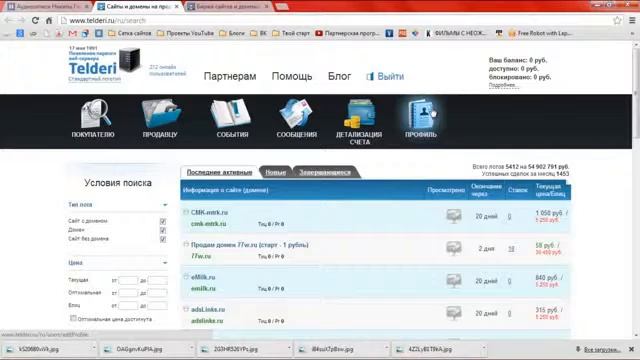Click the Telderi logo
The image size is (640, 360).
[93, 68]
